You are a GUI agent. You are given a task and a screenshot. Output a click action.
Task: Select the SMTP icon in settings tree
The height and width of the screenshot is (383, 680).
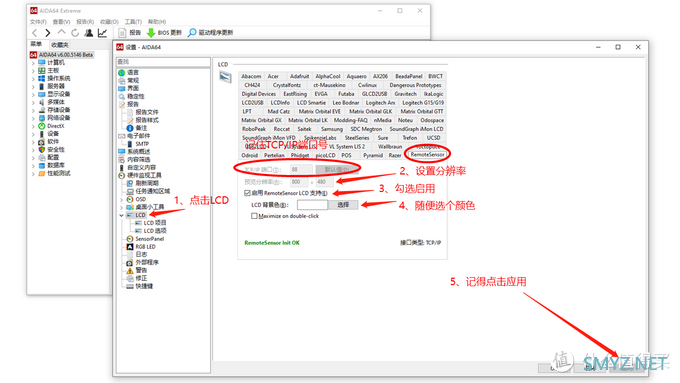click(x=130, y=144)
